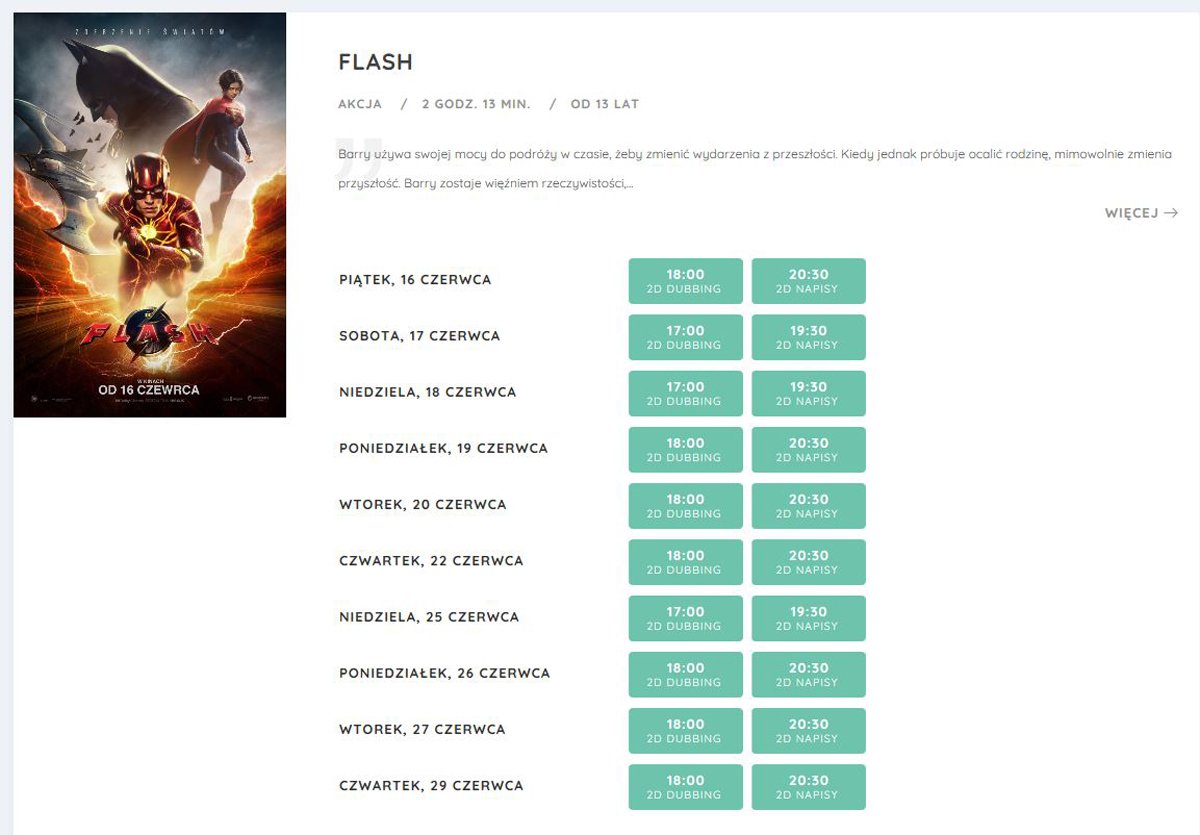Click the movie description starting with Barry używa
This screenshot has height=835, width=1200.
pyautogui.click(x=755, y=169)
